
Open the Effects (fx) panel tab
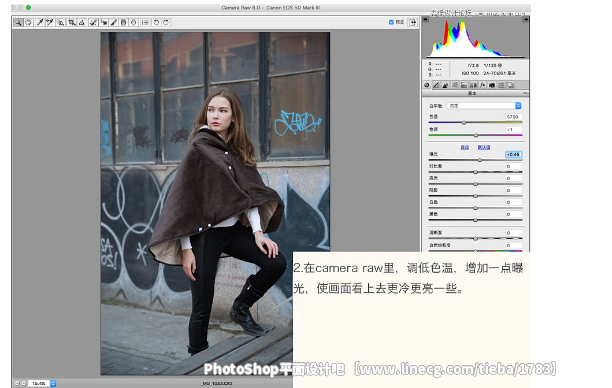[x=482, y=85]
